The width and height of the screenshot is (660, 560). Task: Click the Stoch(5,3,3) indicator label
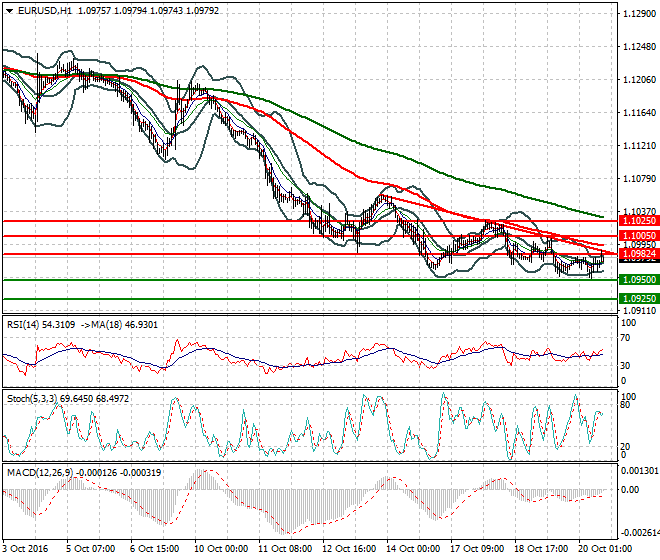[32, 398]
